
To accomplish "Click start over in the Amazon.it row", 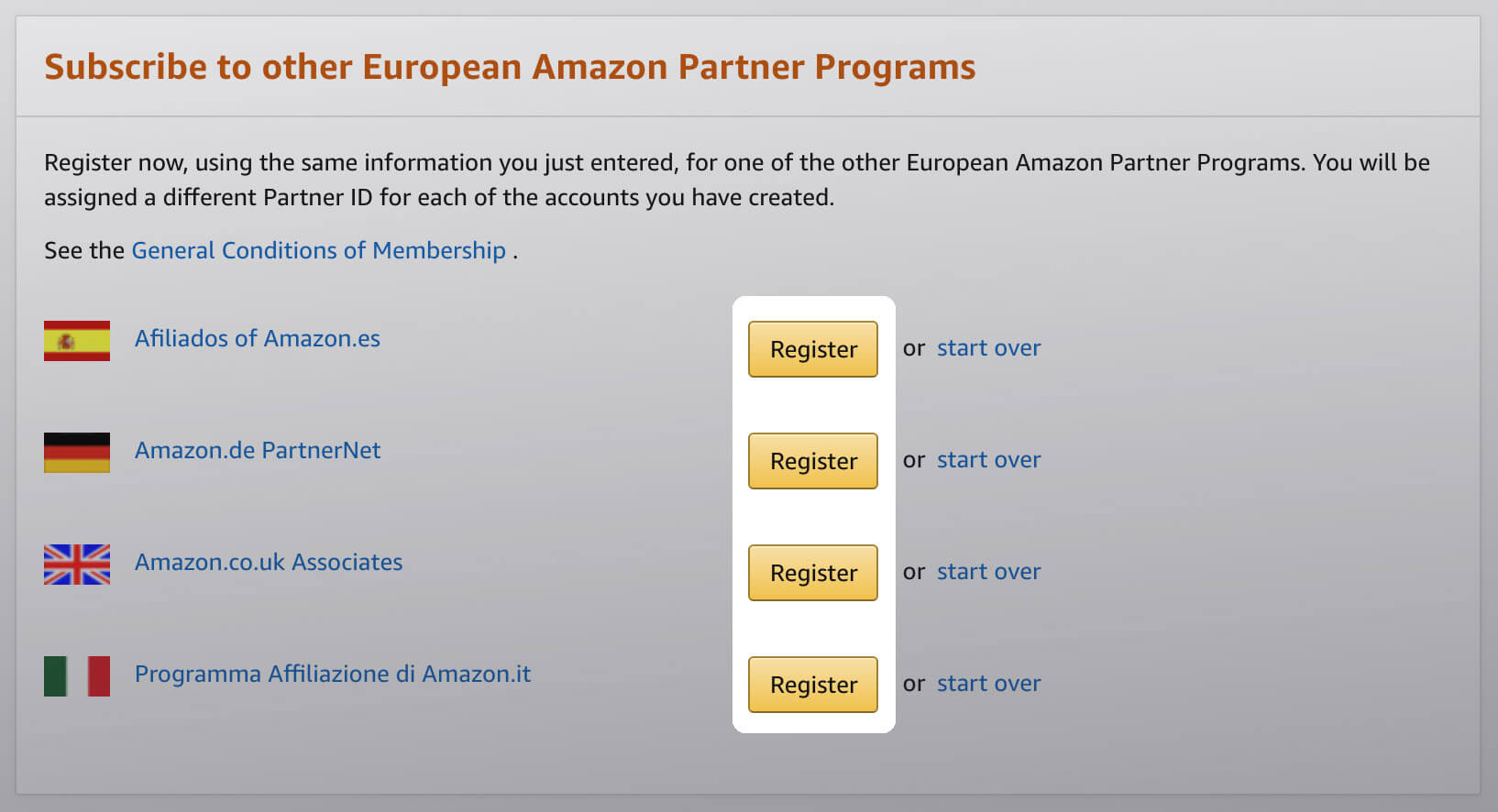I will coord(988,684).
